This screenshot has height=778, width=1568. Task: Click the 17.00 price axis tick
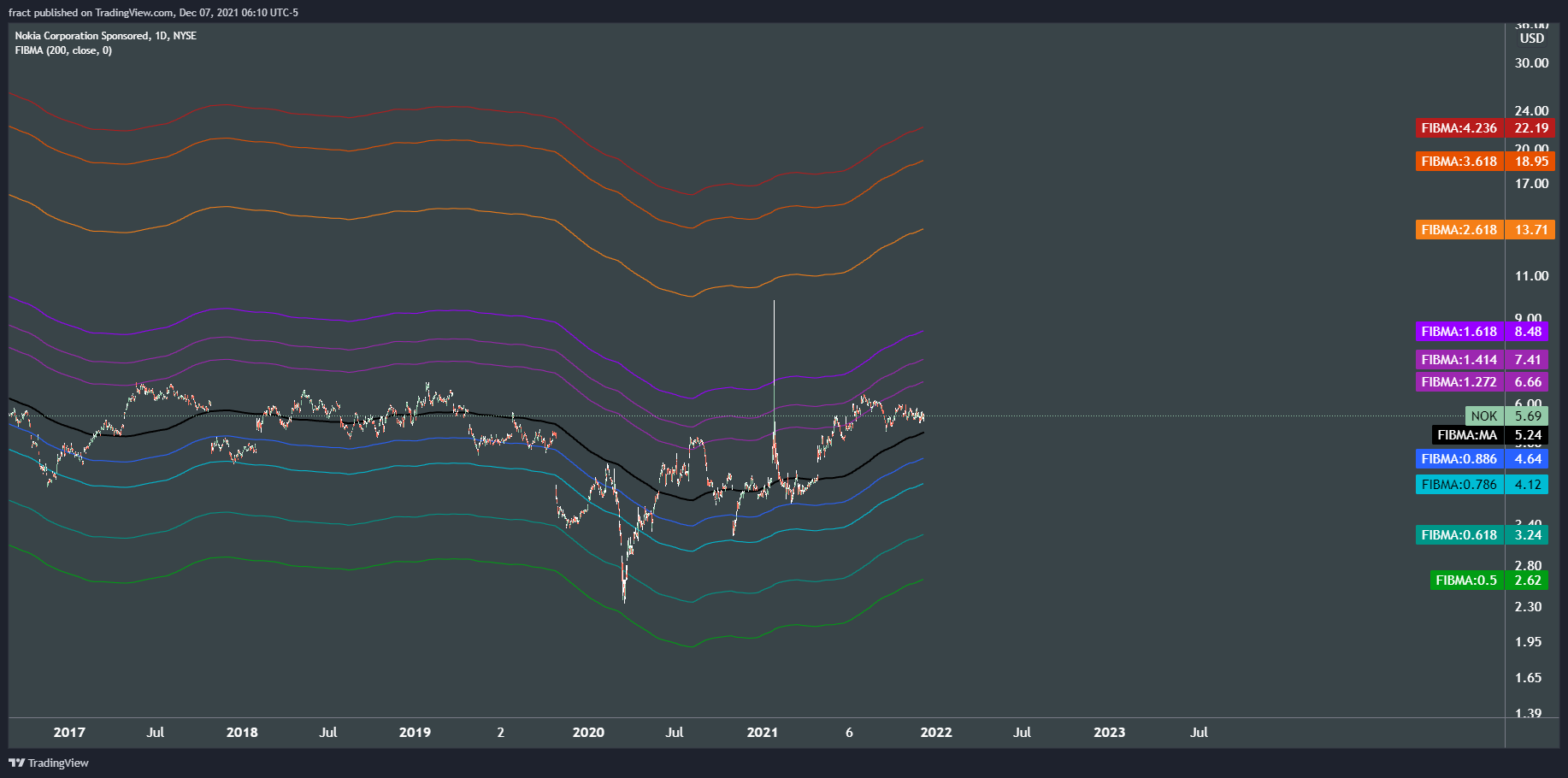pos(1531,184)
